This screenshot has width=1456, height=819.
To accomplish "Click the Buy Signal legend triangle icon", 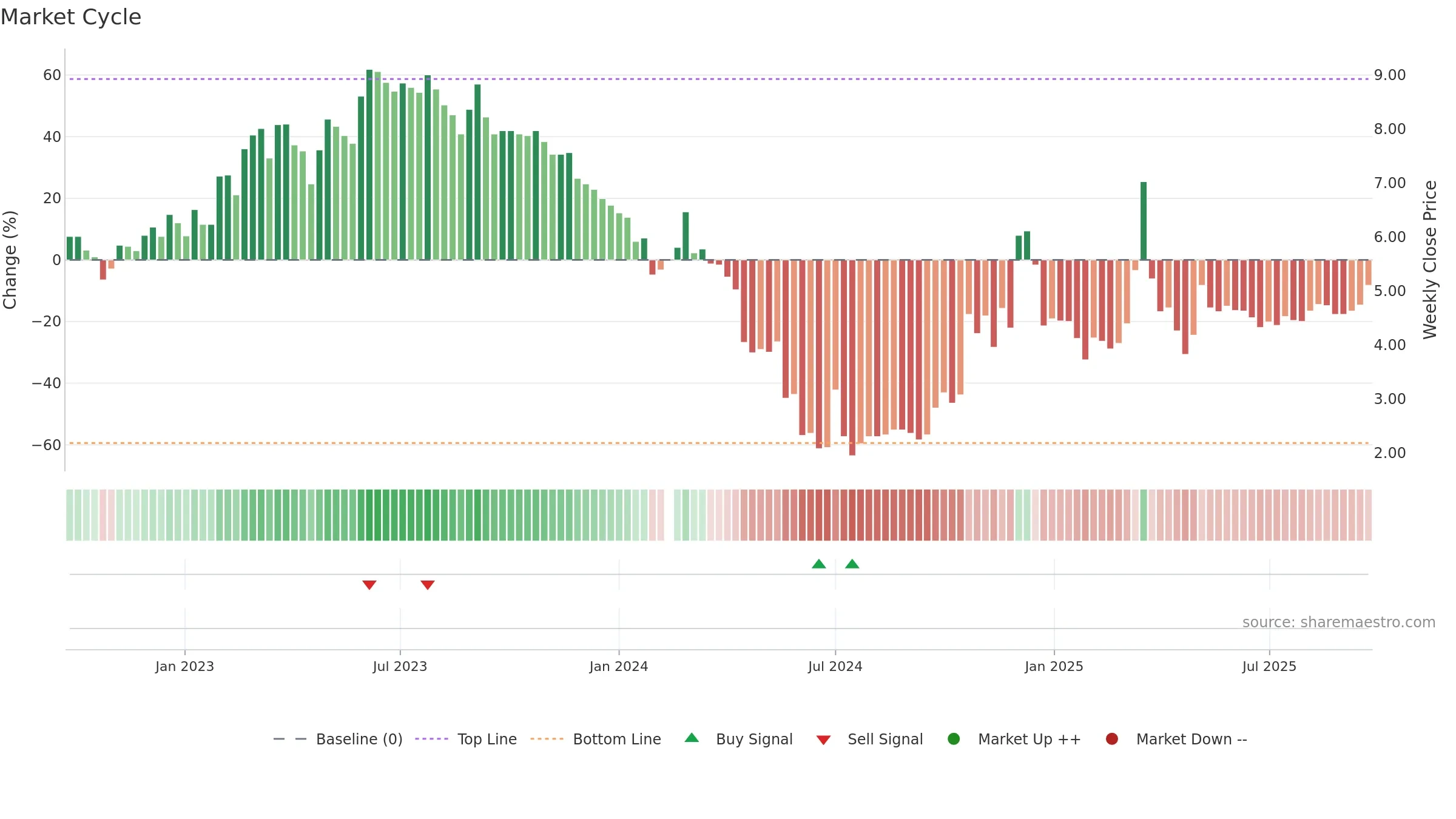I will [x=692, y=738].
